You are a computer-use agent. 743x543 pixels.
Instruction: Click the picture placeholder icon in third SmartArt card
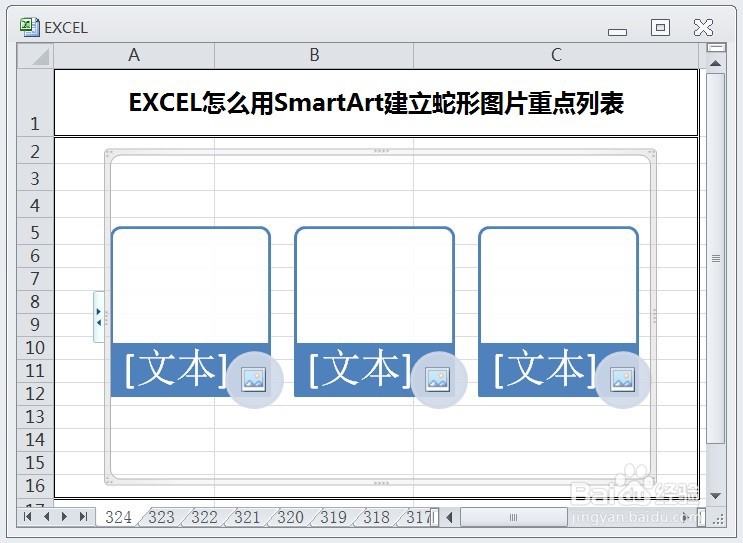(x=623, y=380)
